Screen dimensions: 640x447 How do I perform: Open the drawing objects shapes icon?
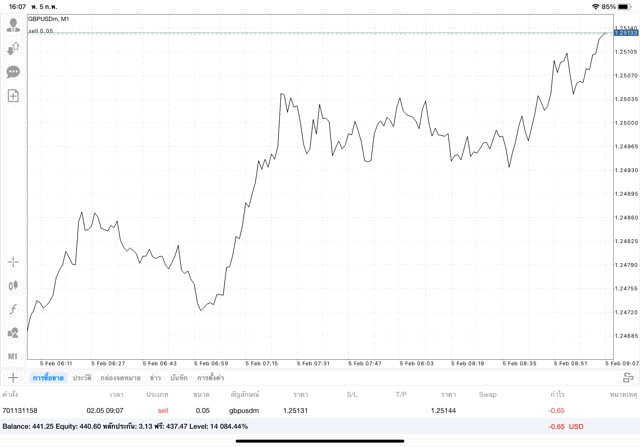pyautogui.click(x=13, y=332)
